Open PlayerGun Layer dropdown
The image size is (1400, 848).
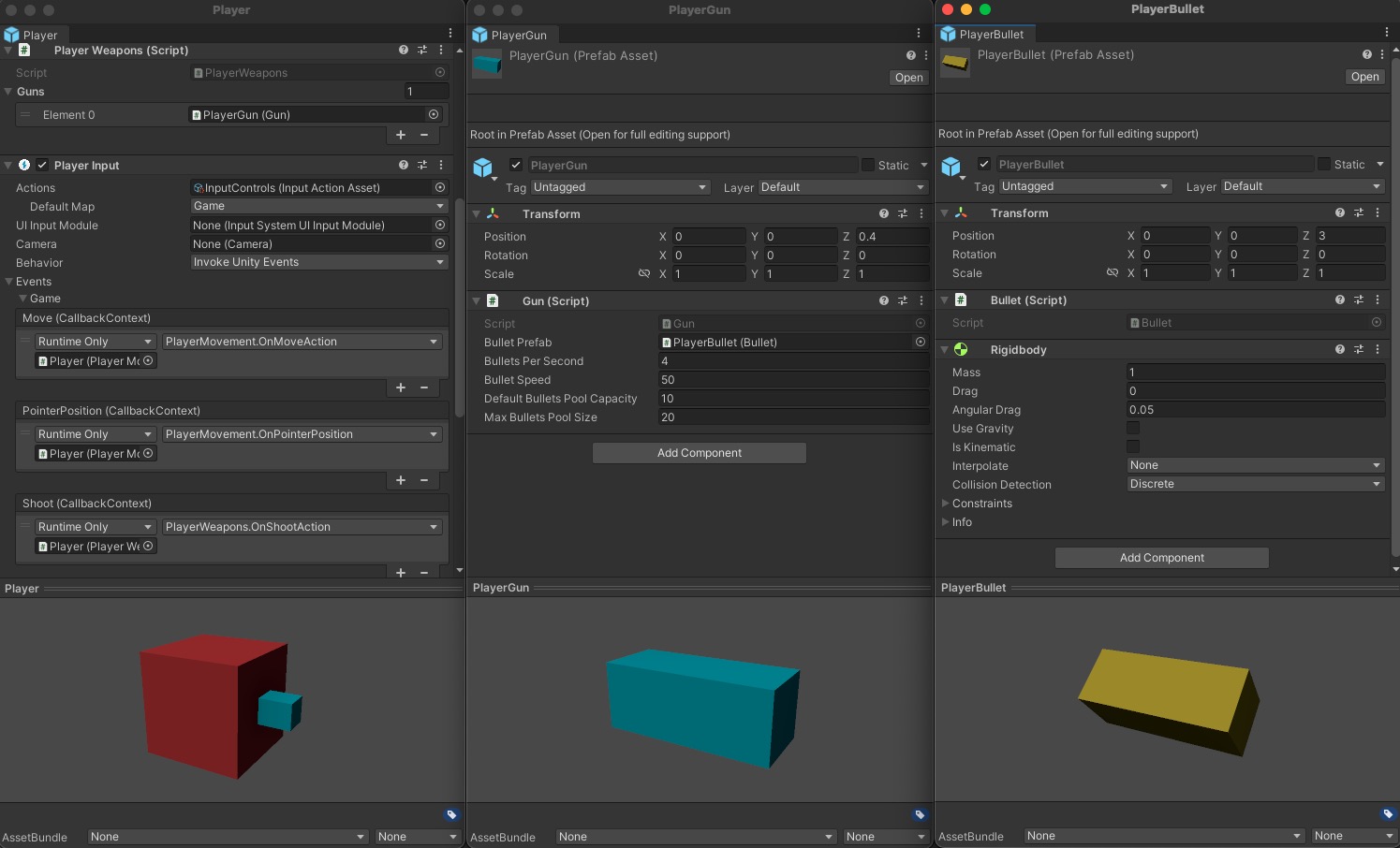(x=843, y=187)
